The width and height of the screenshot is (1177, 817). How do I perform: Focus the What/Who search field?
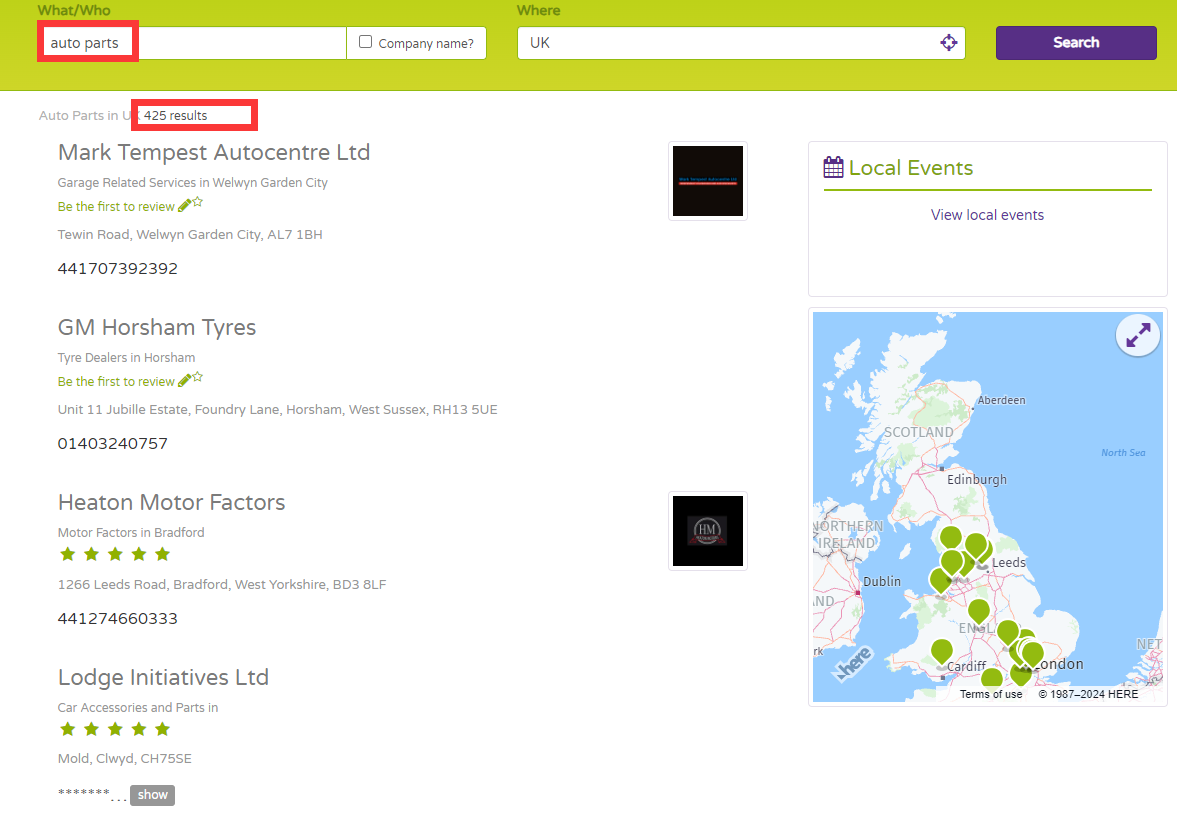click(192, 43)
